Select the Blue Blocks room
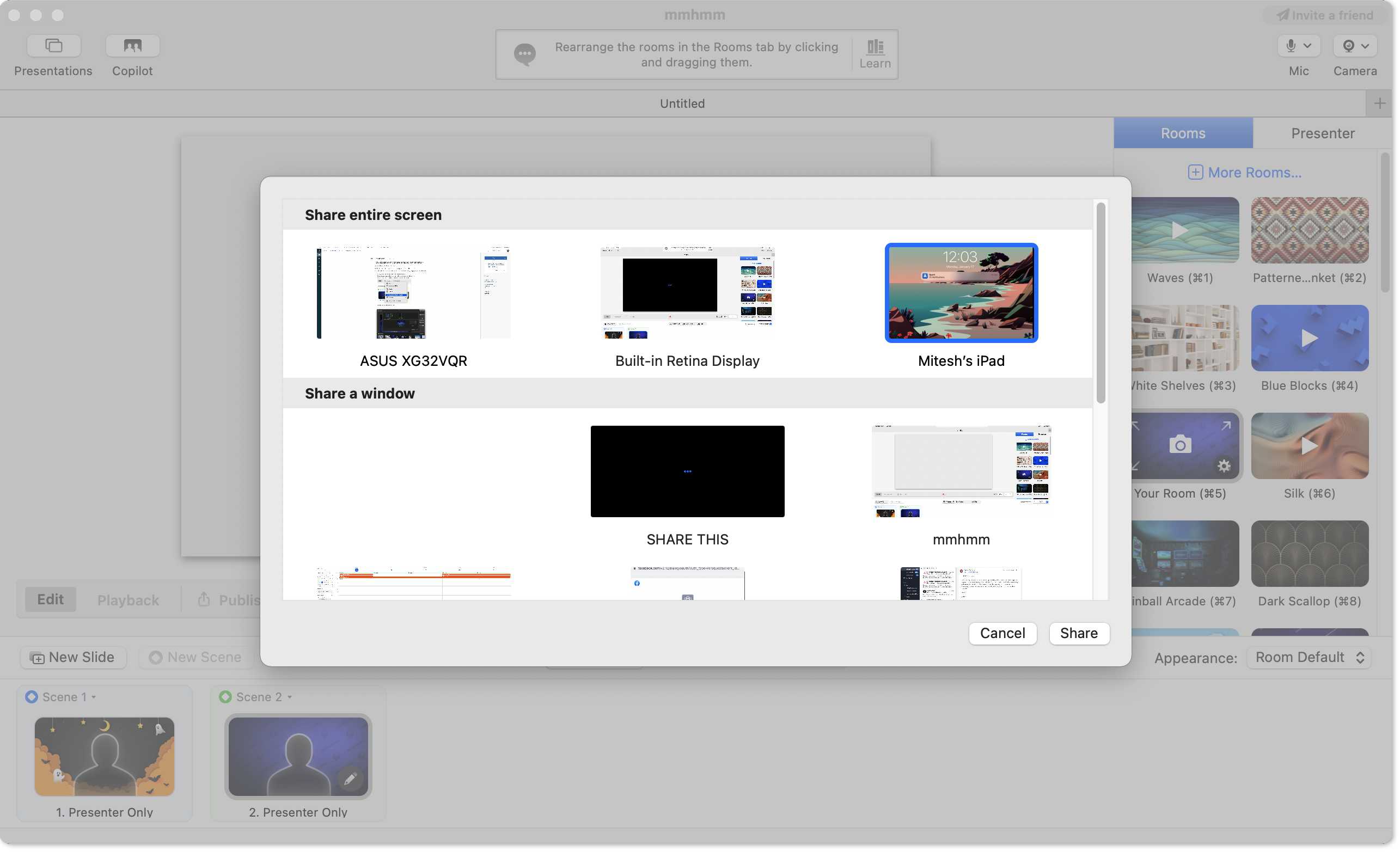The height and width of the screenshot is (852, 1400). (x=1310, y=338)
